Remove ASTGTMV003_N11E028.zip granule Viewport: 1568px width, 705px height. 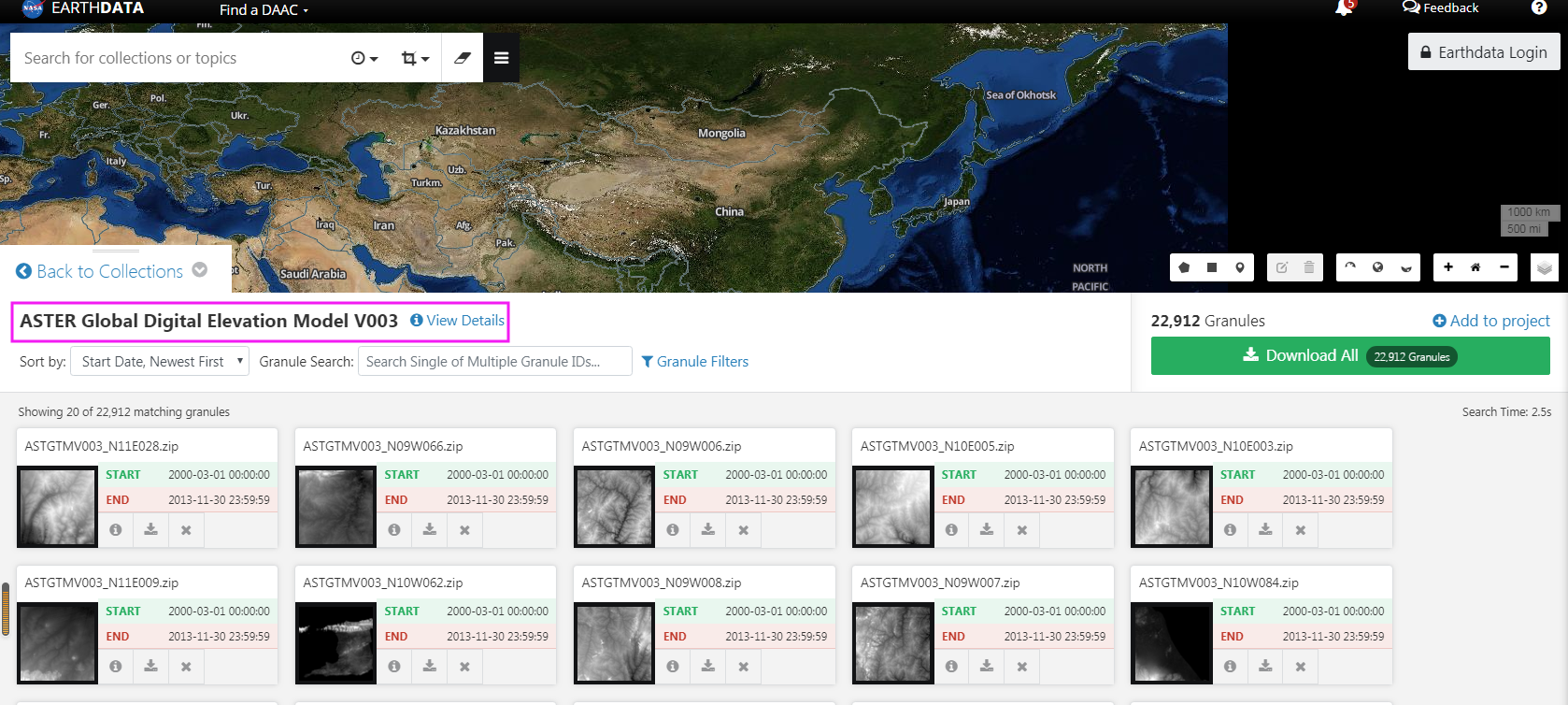click(186, 530)
